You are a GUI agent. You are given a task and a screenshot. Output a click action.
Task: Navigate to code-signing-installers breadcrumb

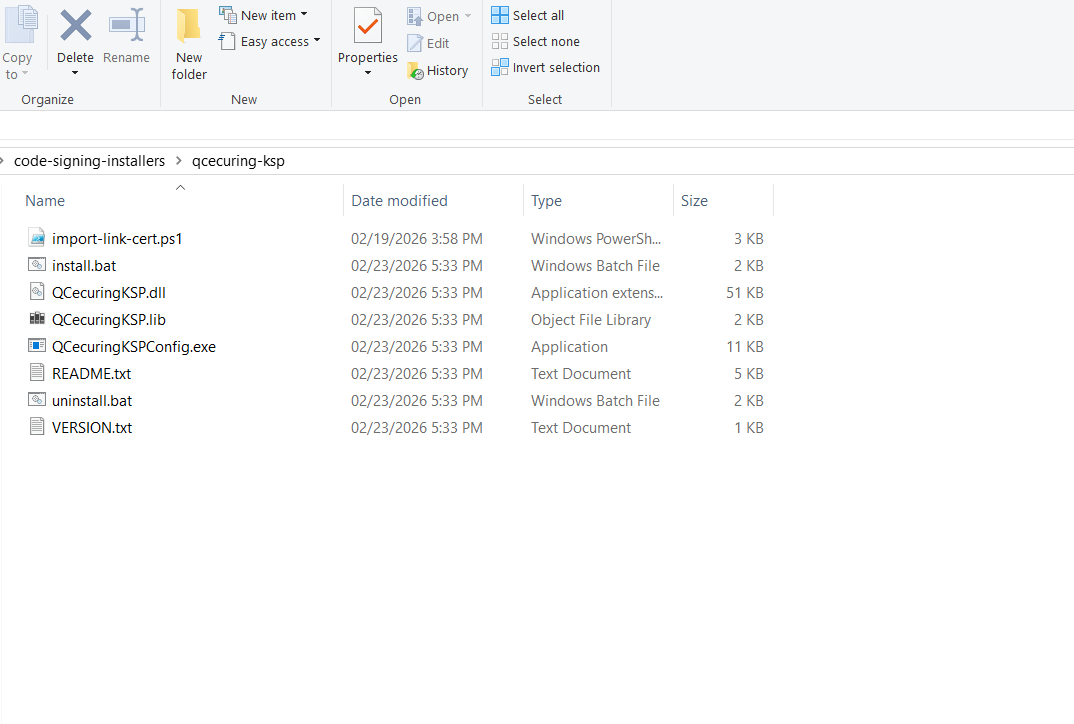[x=89, y=161]
